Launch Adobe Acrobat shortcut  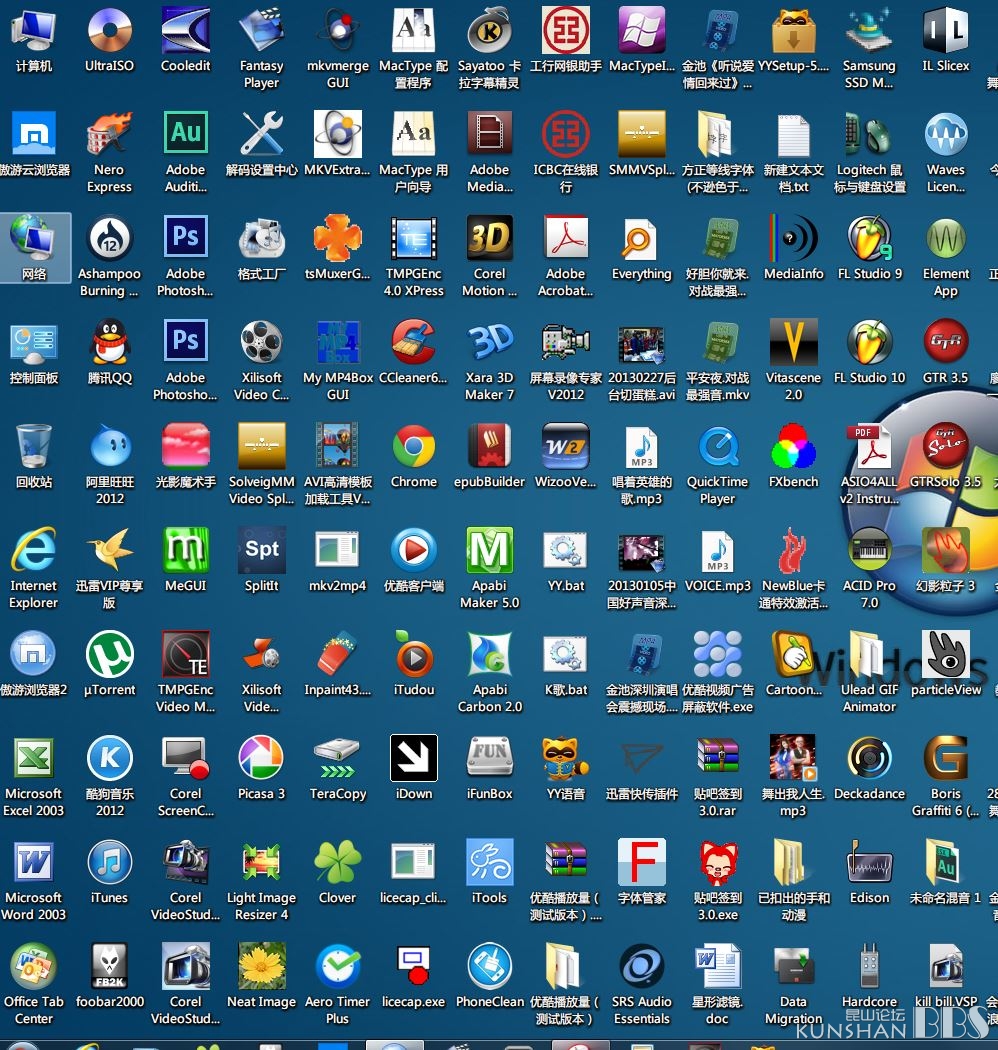566,238
